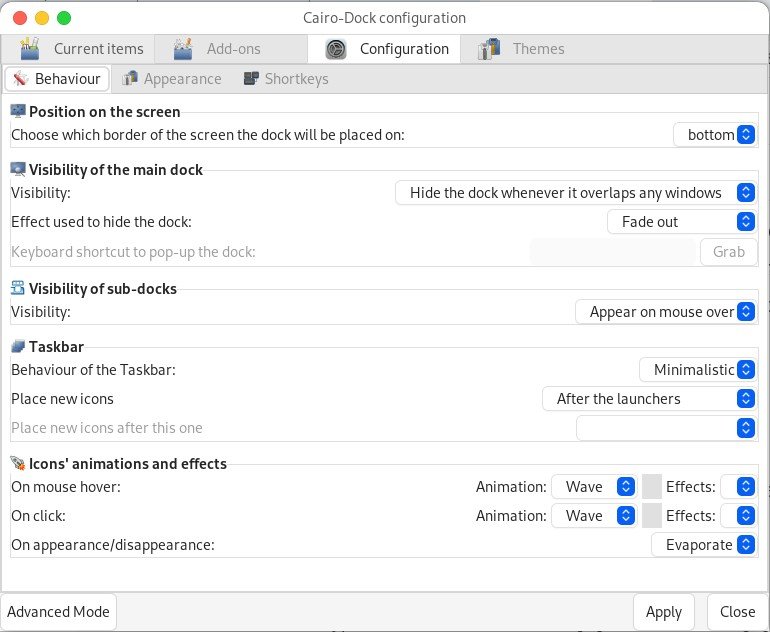Viewport: 770px width, 632px height.
Task: Click the Add-ons tab icon
Action: pyautogui.click(x=183, y=49)
